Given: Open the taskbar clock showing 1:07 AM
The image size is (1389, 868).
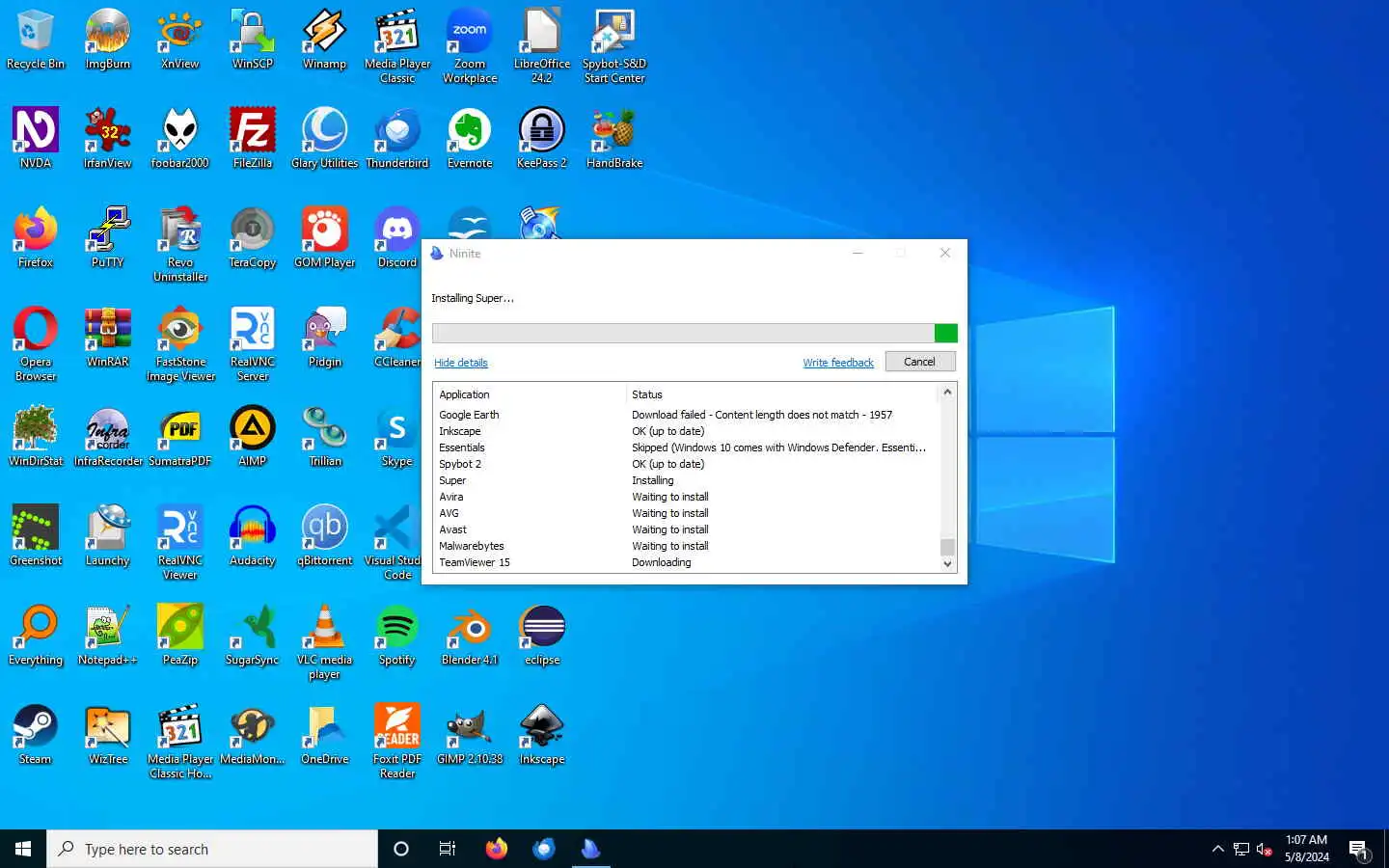Looking at the screenshot, I should [1306, 849].
